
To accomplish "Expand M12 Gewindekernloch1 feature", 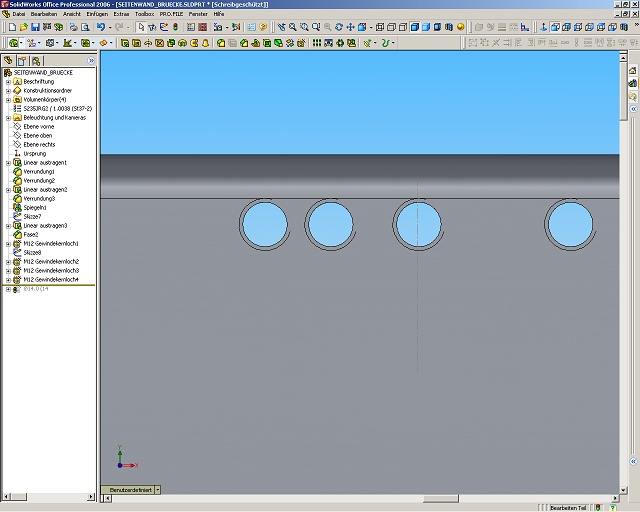I will click(8, 244).
